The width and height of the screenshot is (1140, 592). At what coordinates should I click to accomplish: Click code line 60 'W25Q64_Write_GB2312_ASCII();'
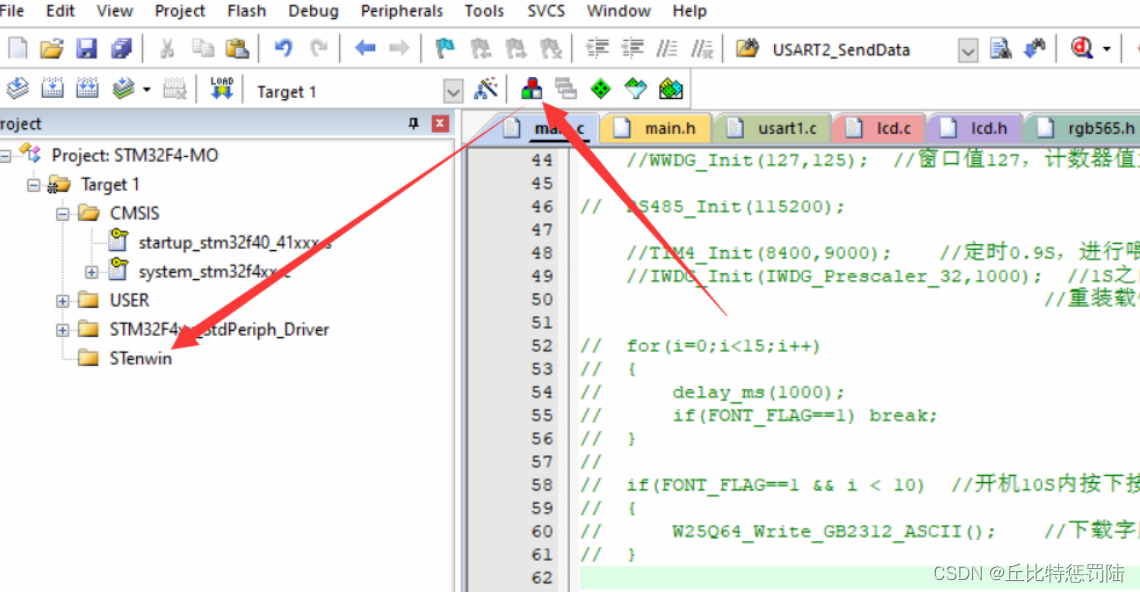click(x=833, y=532)
